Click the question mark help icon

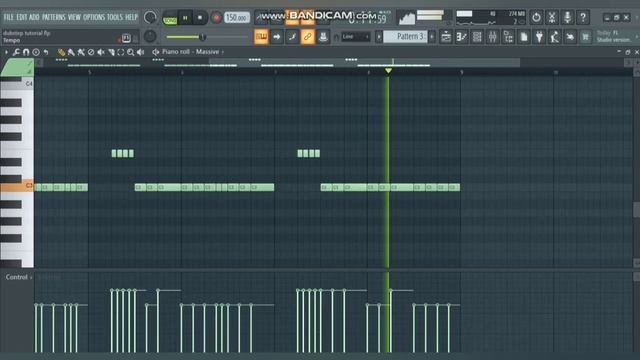pos(583,18)
